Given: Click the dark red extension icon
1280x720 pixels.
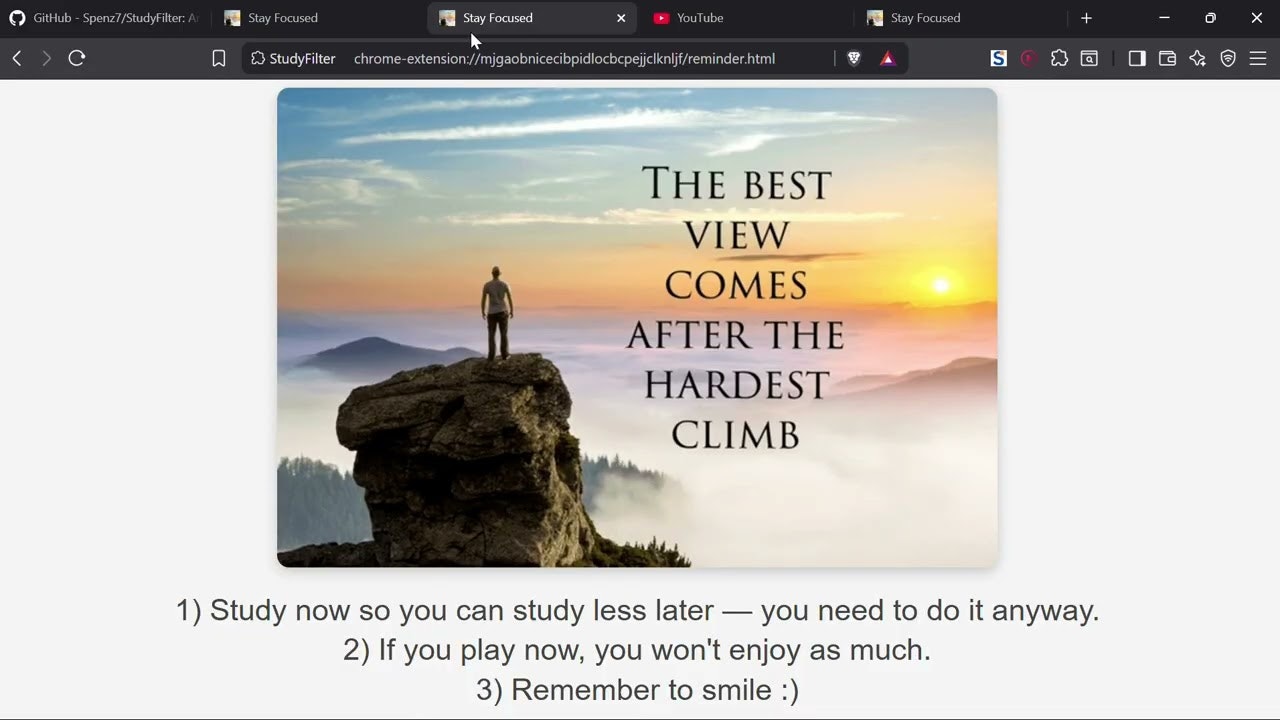Looking at the screenshot, I should click(x=1028, y=58).
